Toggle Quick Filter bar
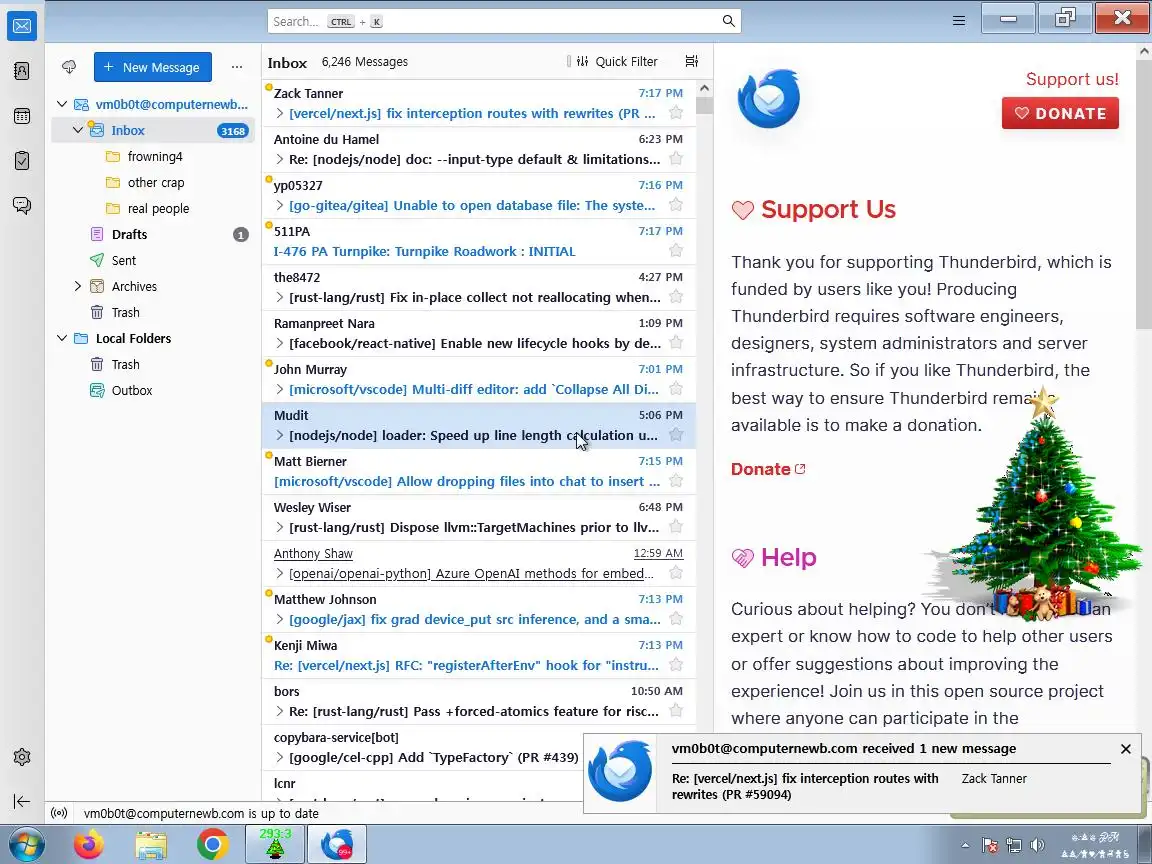Image resolution: width=1152 pixels, height=864 pixels. coord(617,62)
